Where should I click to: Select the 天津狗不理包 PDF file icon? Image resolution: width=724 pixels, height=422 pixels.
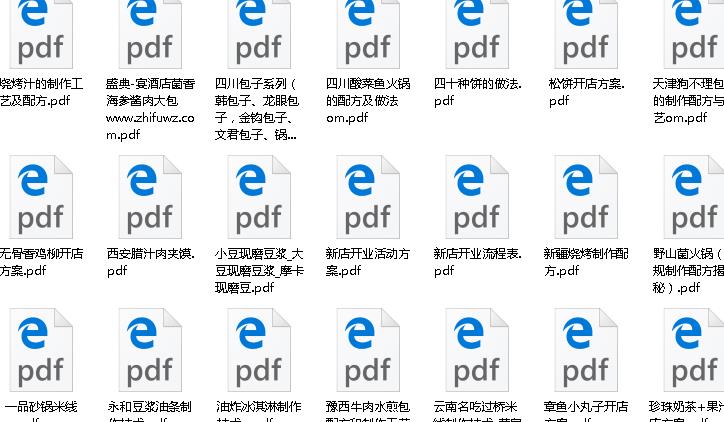pos(694,34)
